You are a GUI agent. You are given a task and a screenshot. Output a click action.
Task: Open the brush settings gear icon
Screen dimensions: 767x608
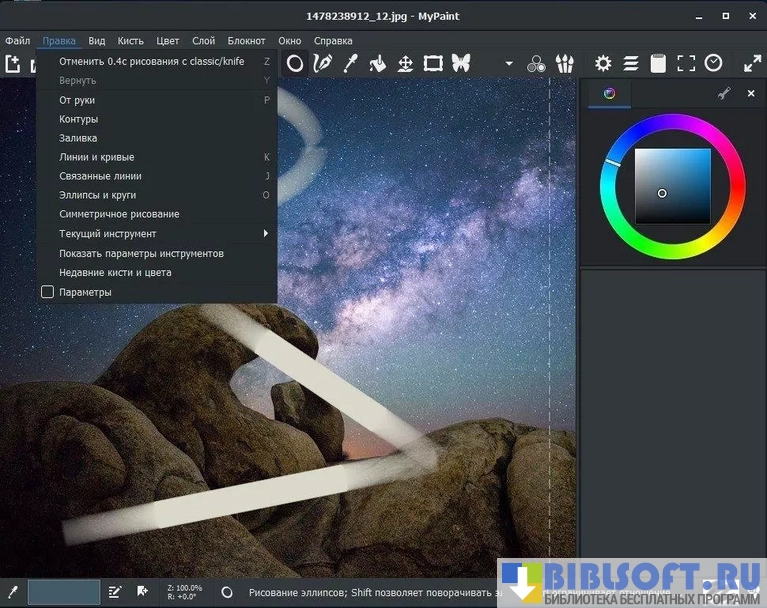(x=603, y=63)
